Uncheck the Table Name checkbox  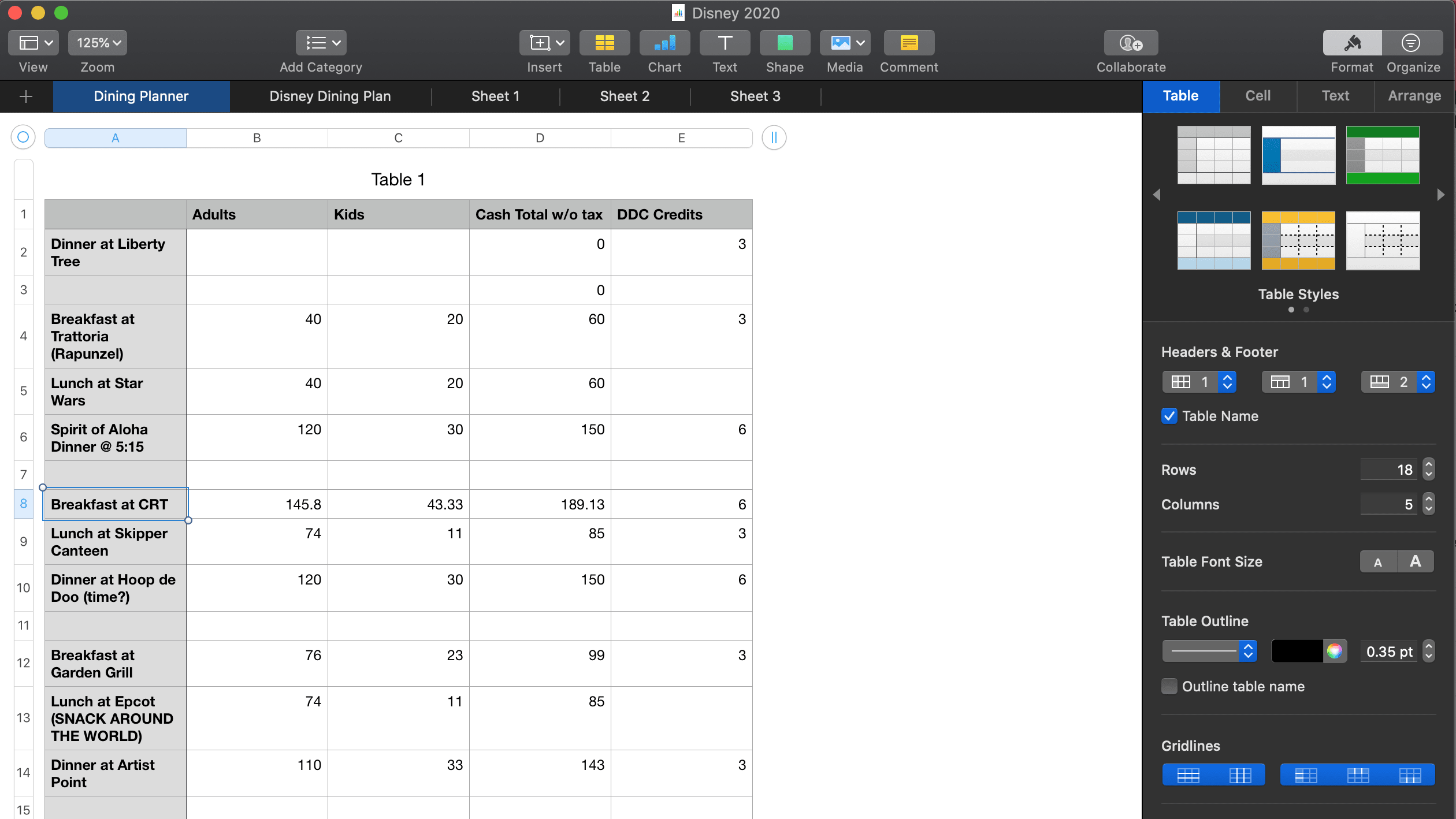point(1169,416)
